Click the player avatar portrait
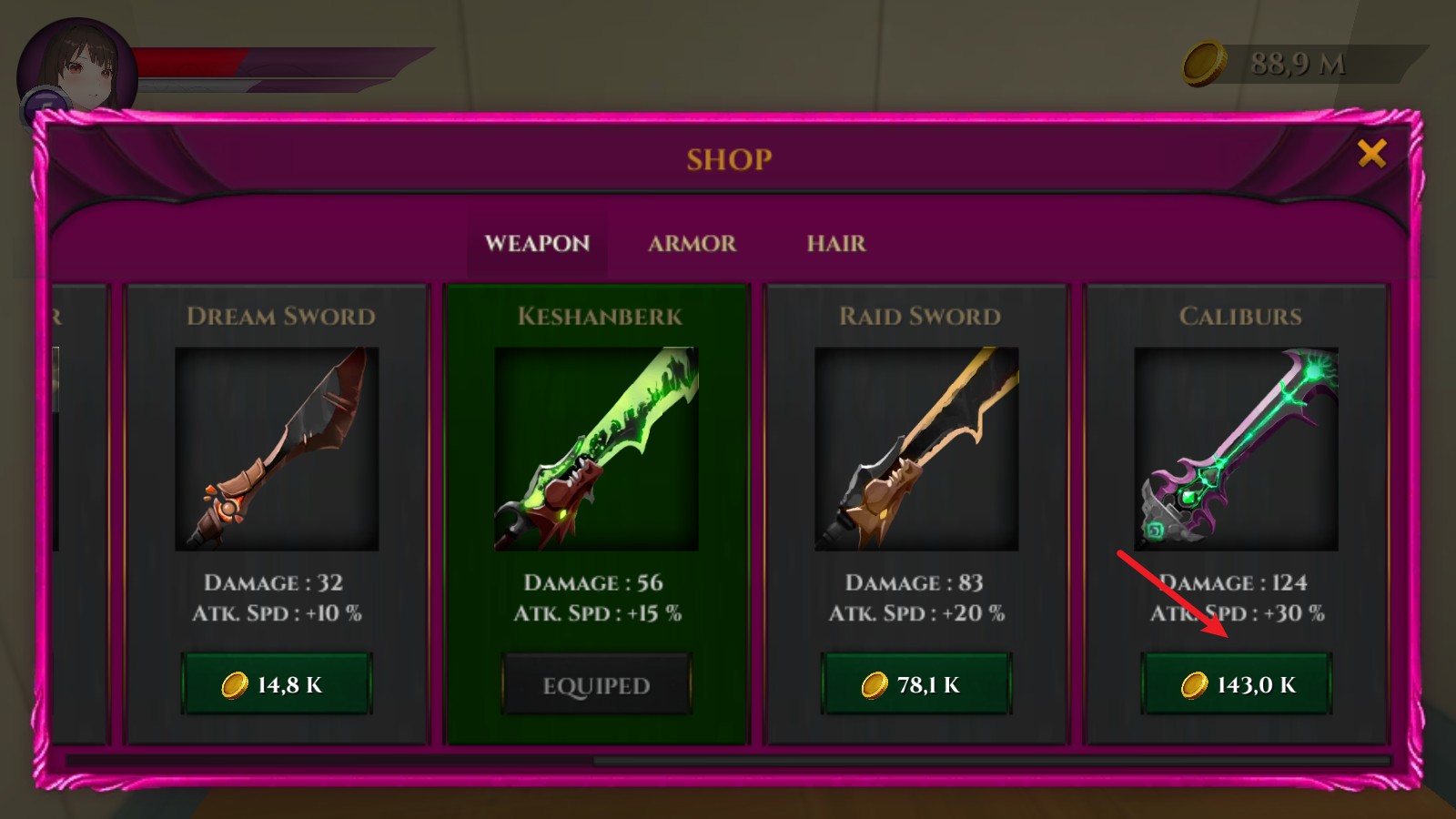The height and width of the screenshot is (819, 1456). click(77, 74)
